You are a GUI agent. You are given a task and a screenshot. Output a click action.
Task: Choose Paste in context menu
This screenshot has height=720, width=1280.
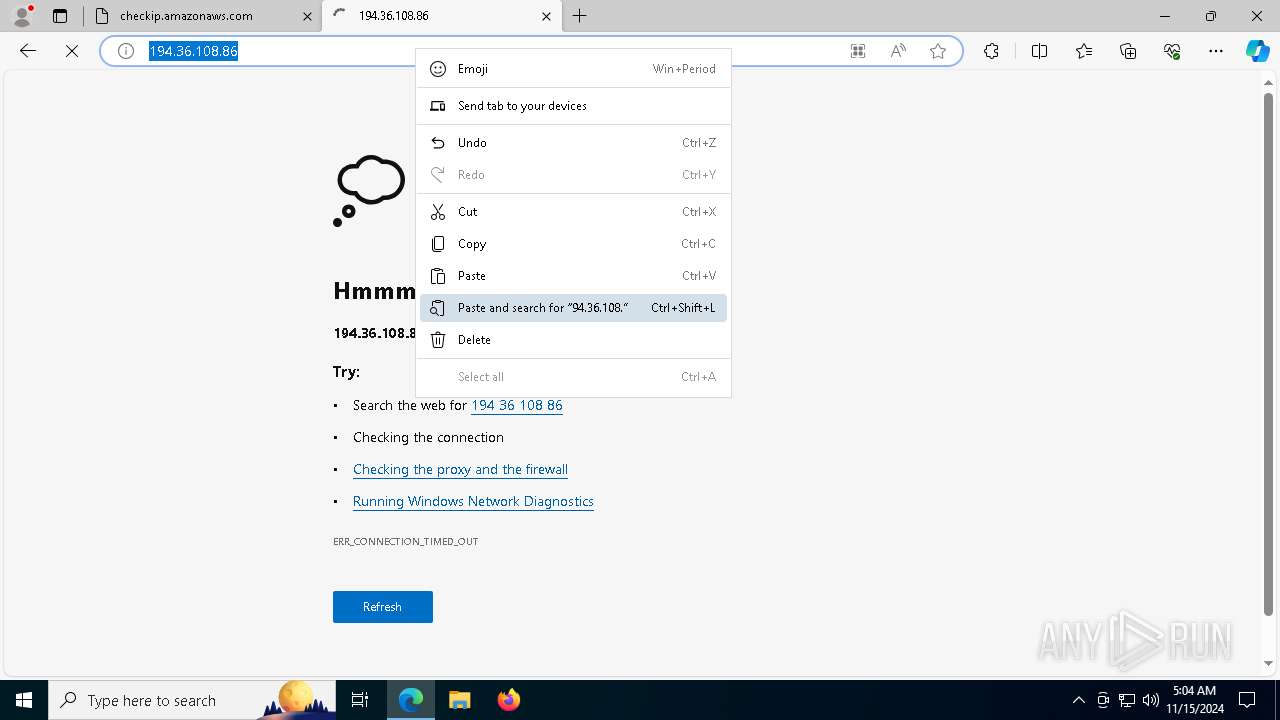coord(573,276)
